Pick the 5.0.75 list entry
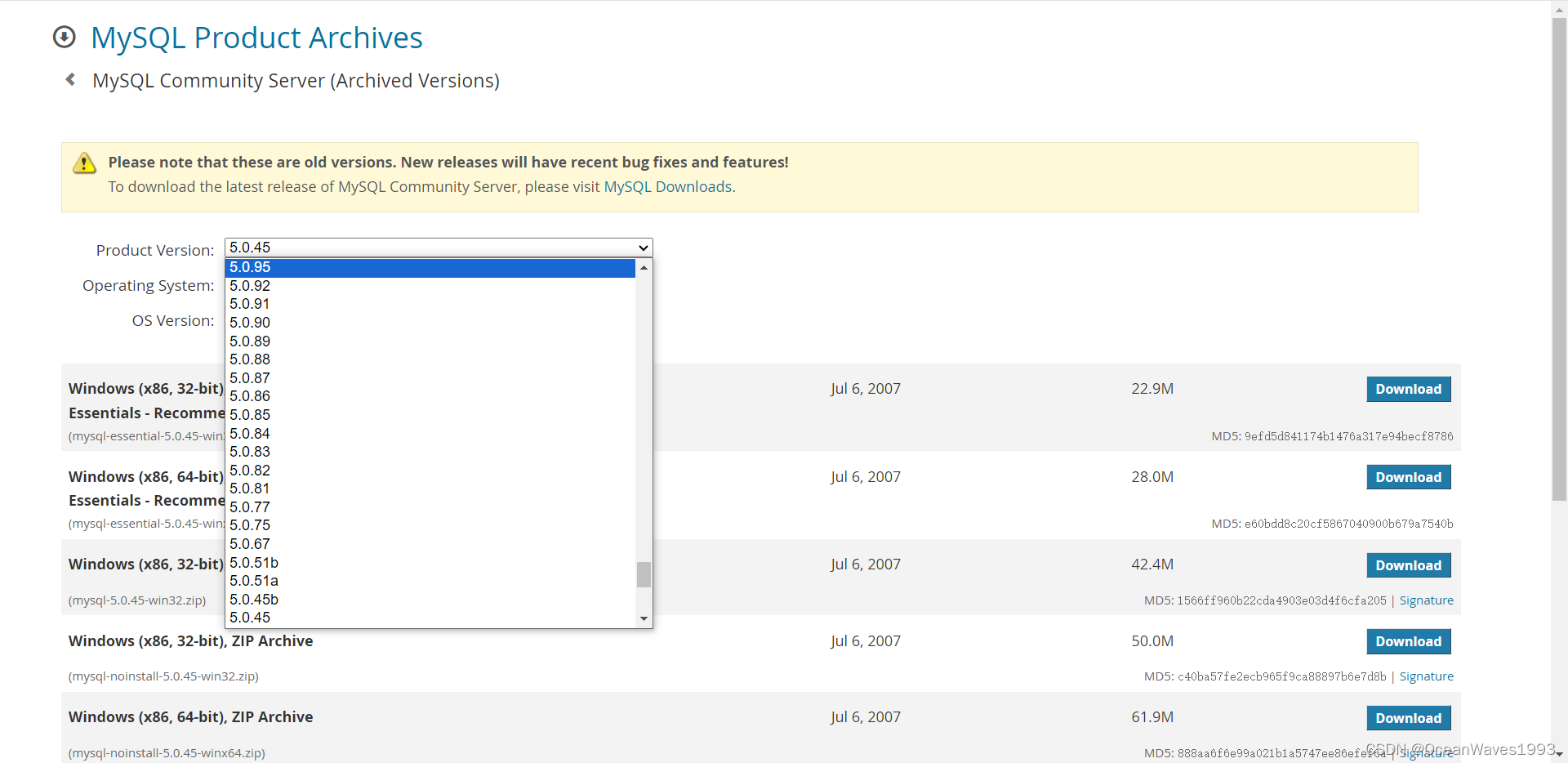The image size is (1568, 763). click(x=430, y=525)
